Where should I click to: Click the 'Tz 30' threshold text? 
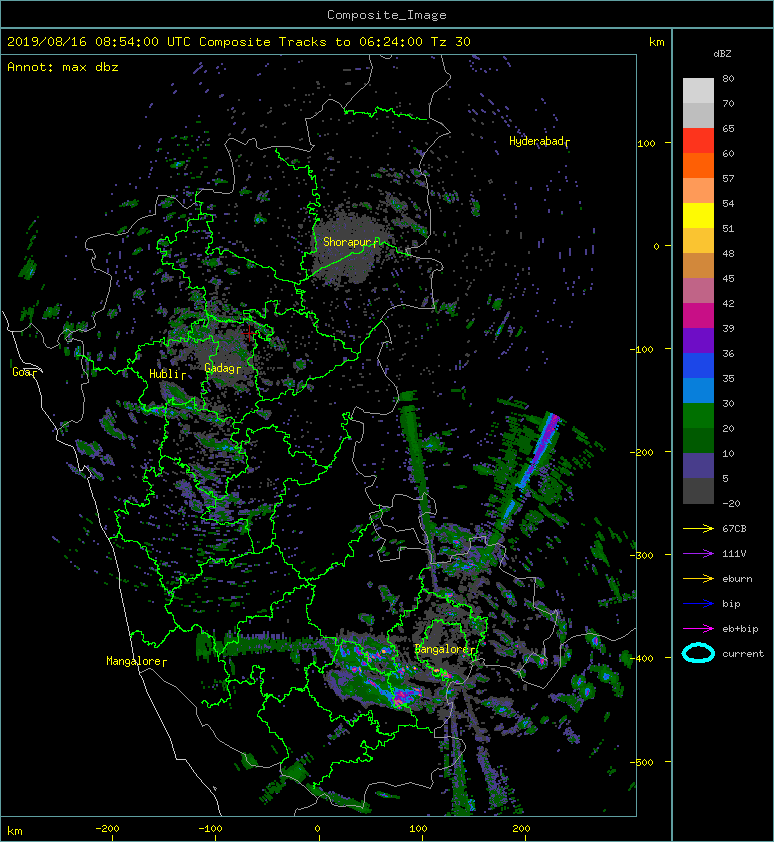click(451, 42)
